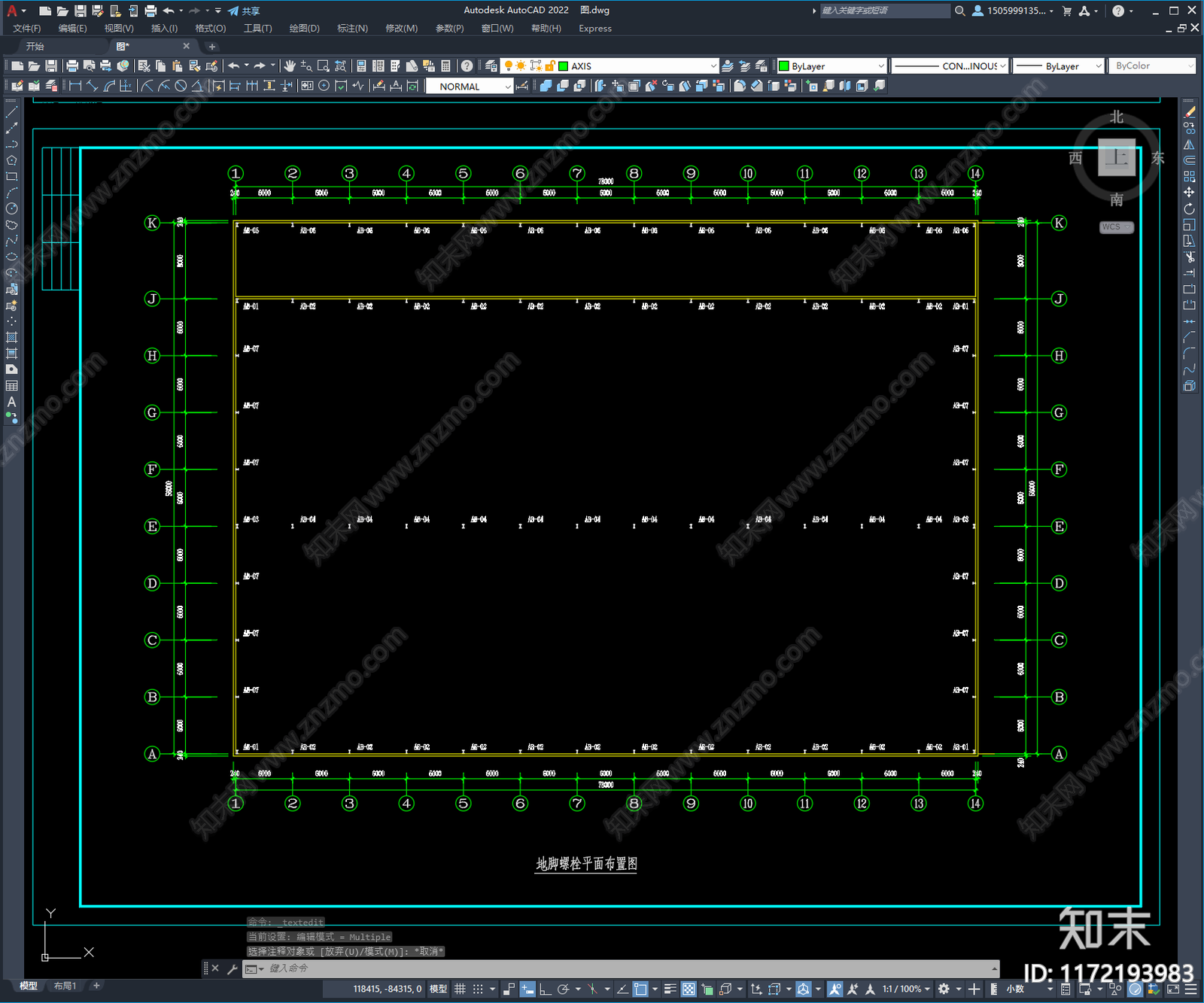Viewport: 1204px width, 1003px height.
Task: Open the WCS coordinate system dropdown
Action: tap(1117, 227)
